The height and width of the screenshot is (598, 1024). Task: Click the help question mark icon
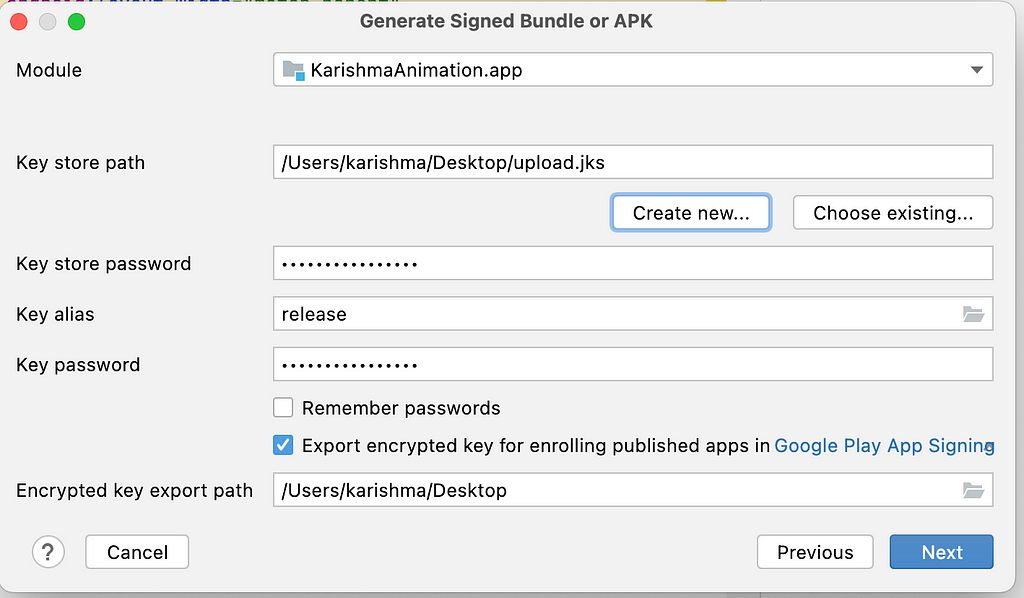48,552
